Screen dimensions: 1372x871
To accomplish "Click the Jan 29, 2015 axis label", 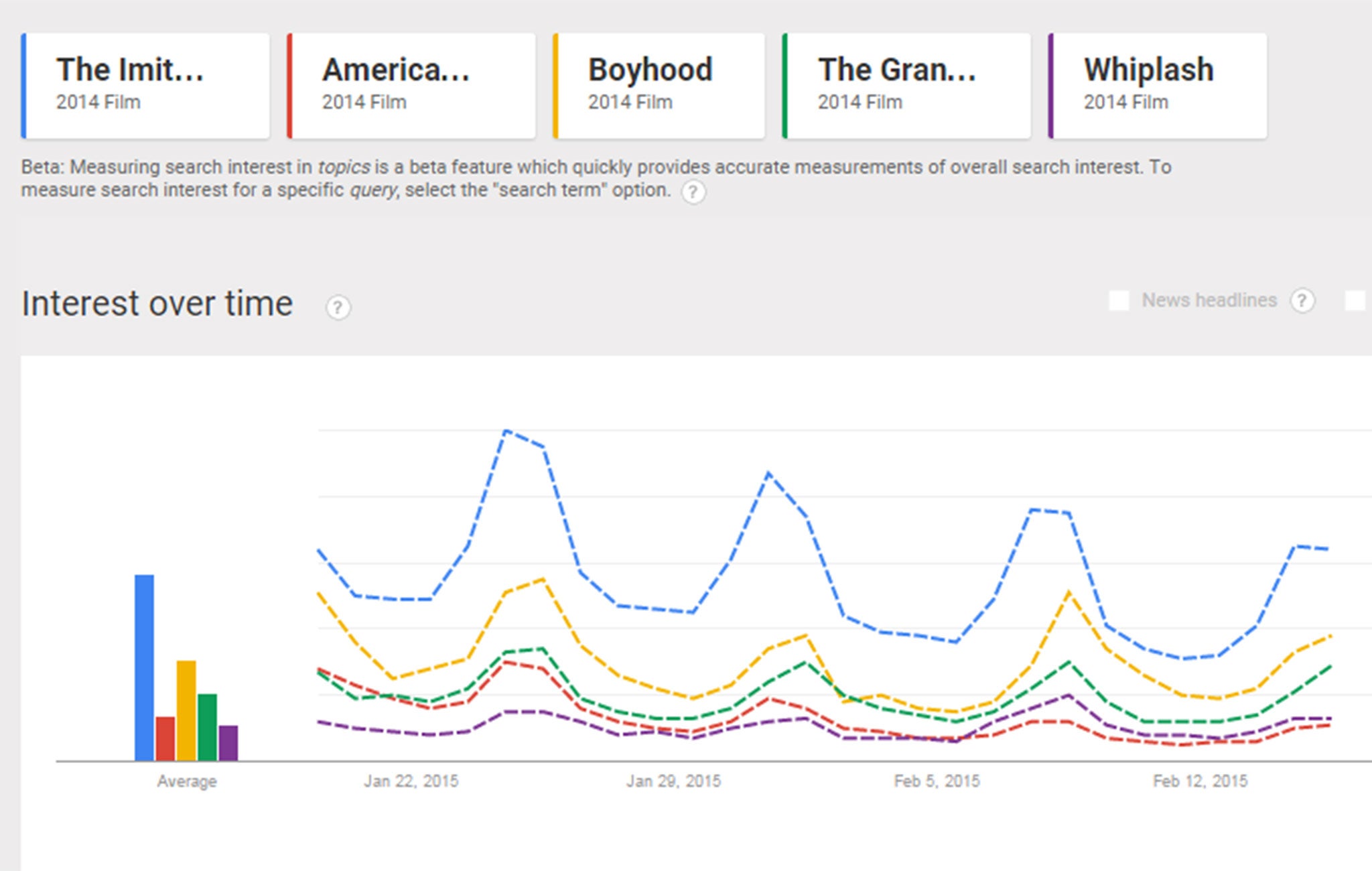I will [674, 781].
